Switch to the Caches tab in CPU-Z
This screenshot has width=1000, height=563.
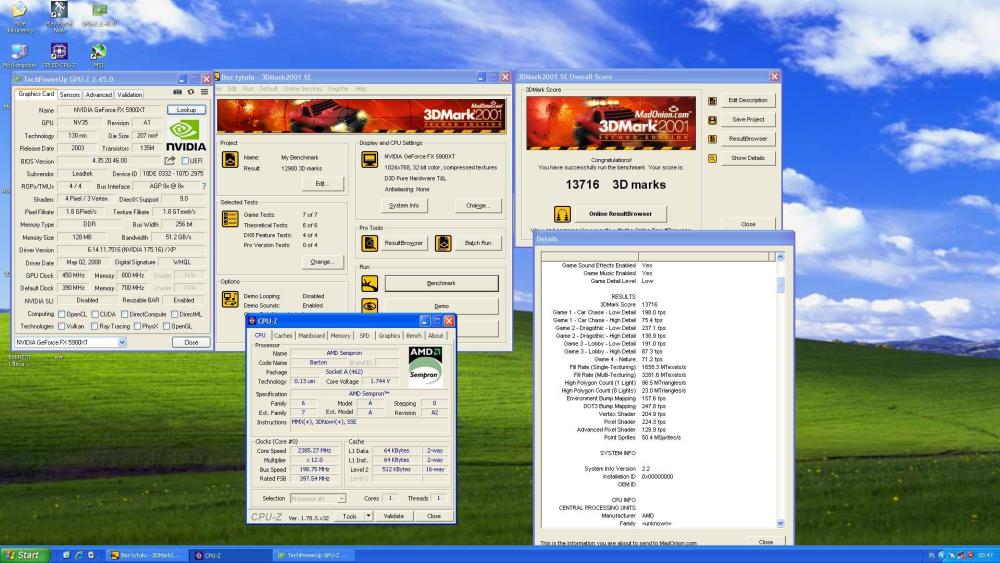point(283,335)
